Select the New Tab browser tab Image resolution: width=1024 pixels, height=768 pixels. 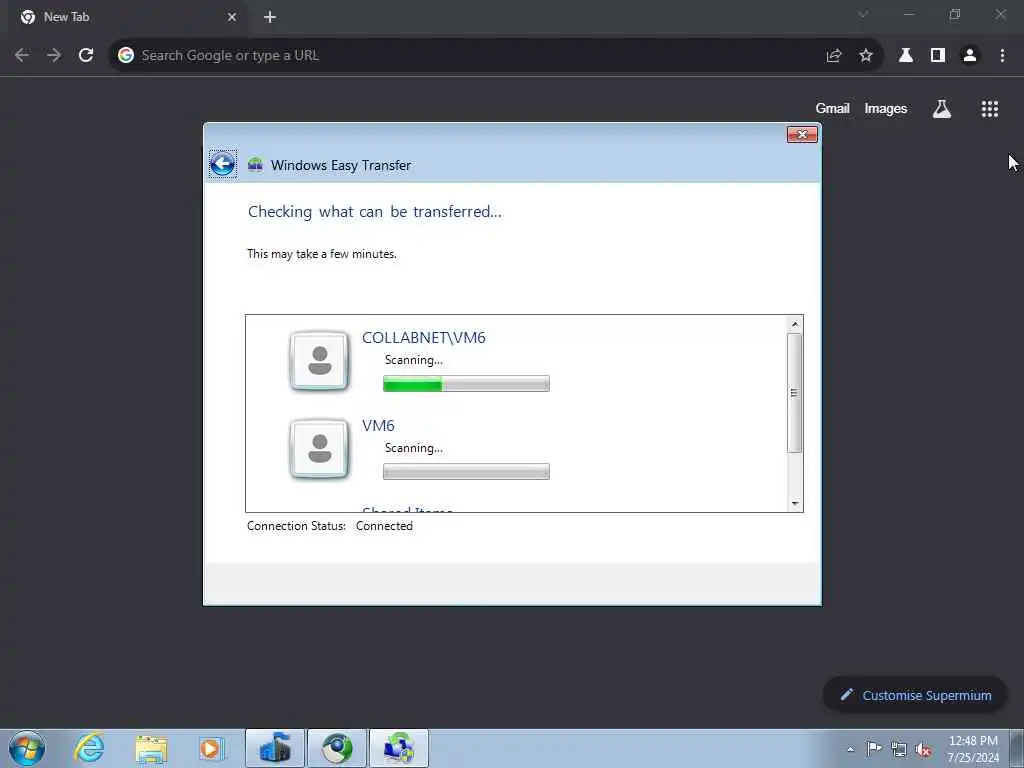click(x=127, y=17)
